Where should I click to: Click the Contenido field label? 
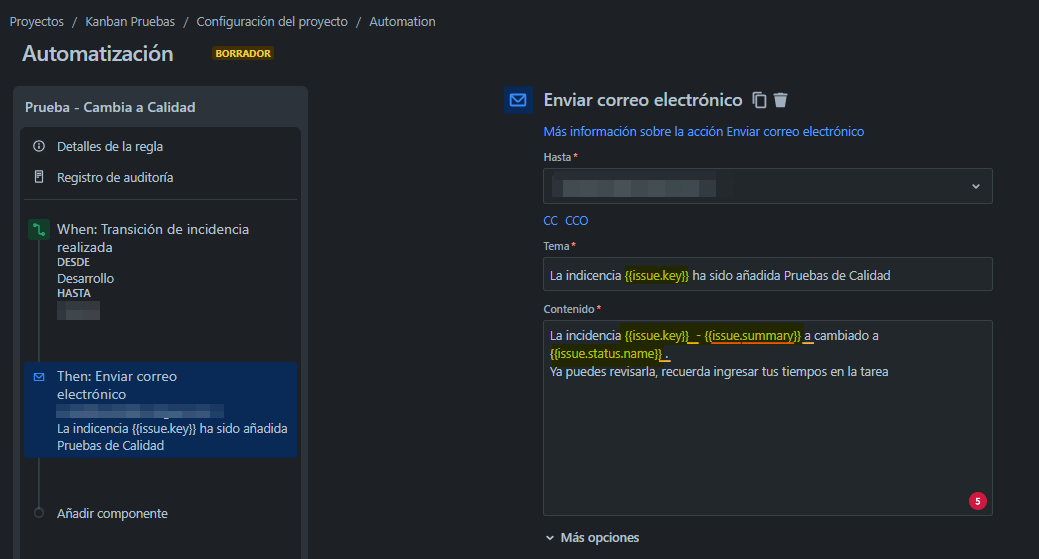[x=569, y=309]
